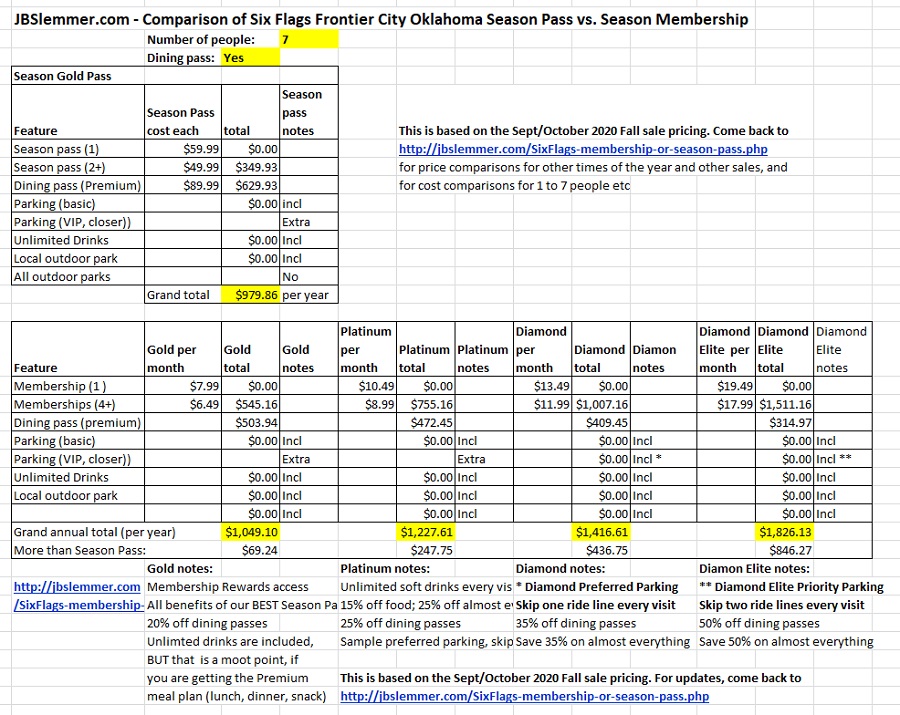The width and height of the screenshot is (900, 715).
Task: Select the $349.93 season pass total
Action: click(x=251, y=168)
